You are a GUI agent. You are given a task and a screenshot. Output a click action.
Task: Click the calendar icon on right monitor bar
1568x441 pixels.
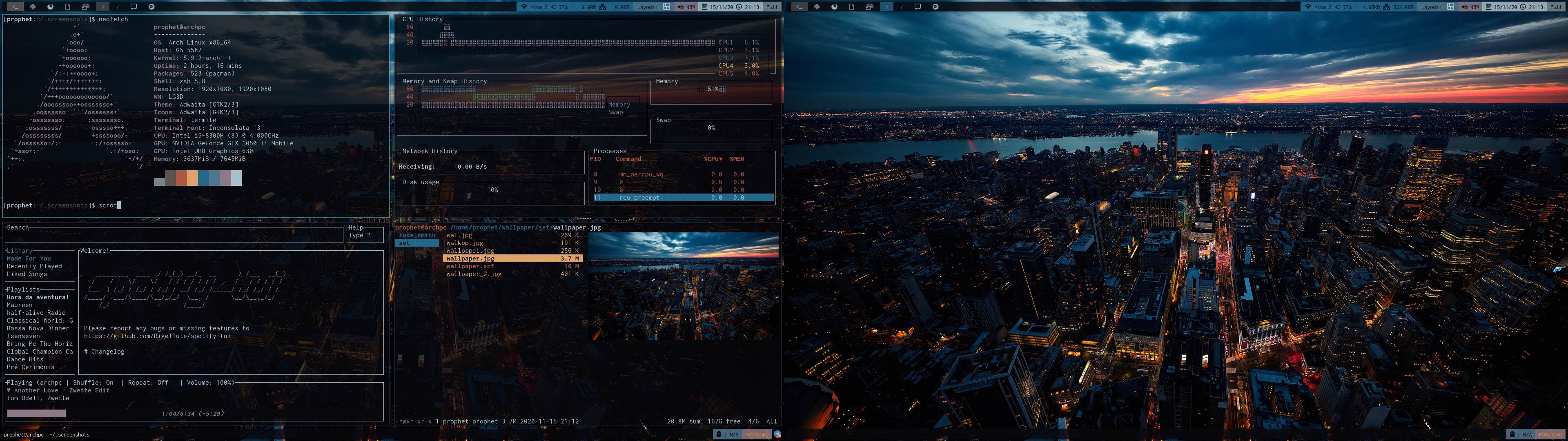click(1488, 7)
